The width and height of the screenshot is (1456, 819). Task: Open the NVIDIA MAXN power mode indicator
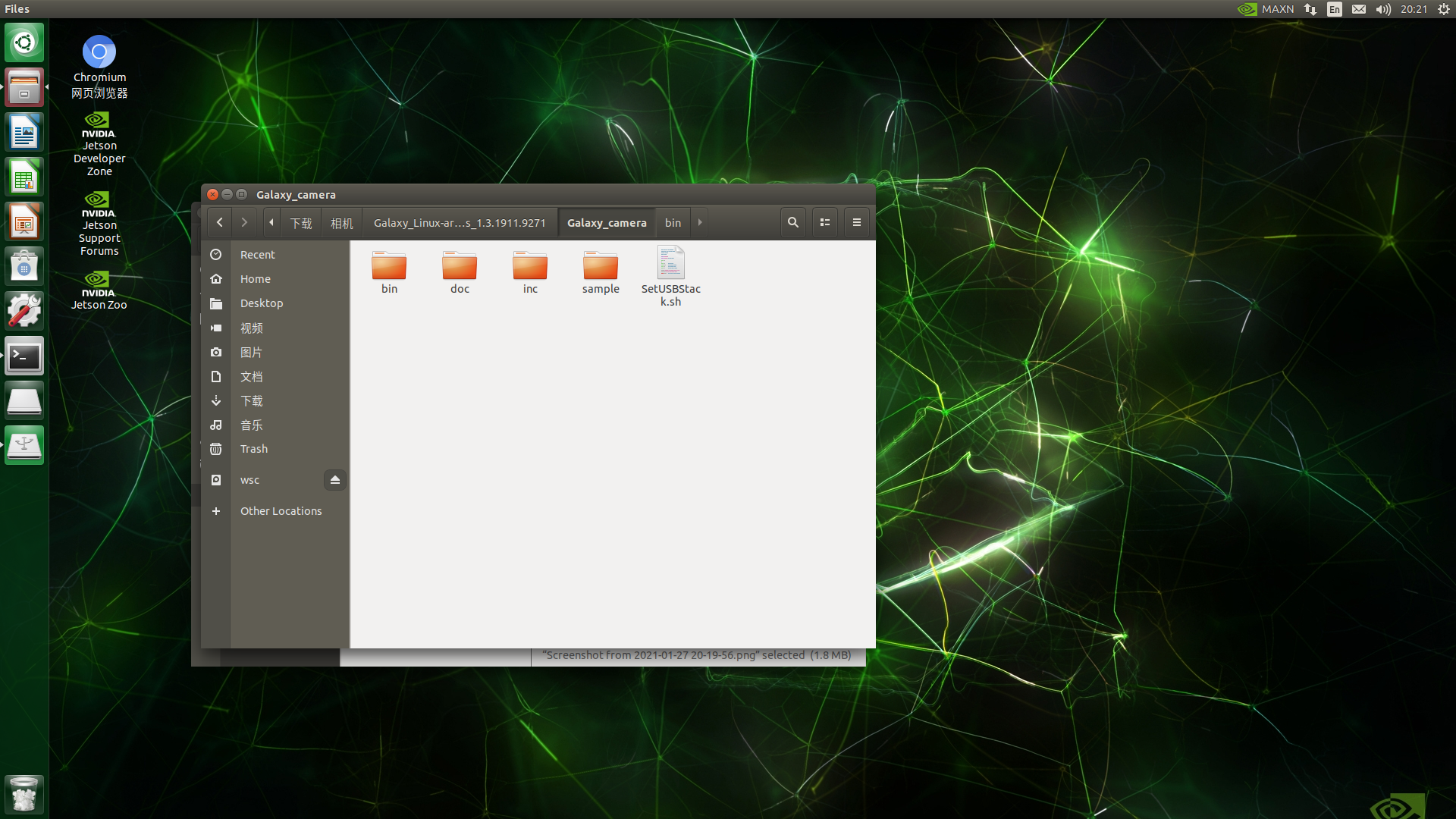click(x=1266, y=9)
